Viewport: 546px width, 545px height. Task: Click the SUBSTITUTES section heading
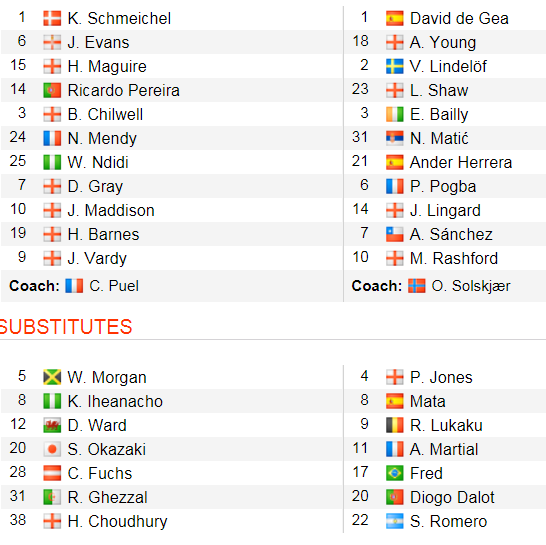pos(66,327)
